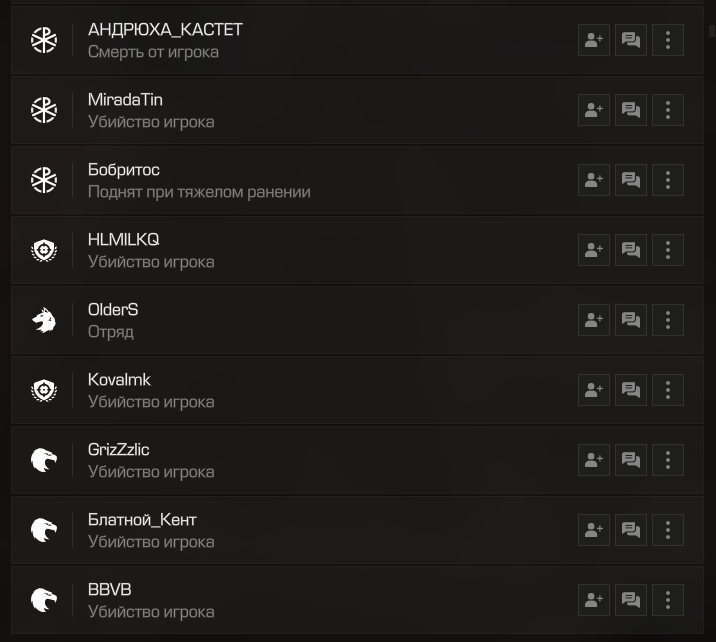The height and width of the screenshot is (642, 716).
Task: Add BBVB as a friend
Action: (x=594, y=600)
